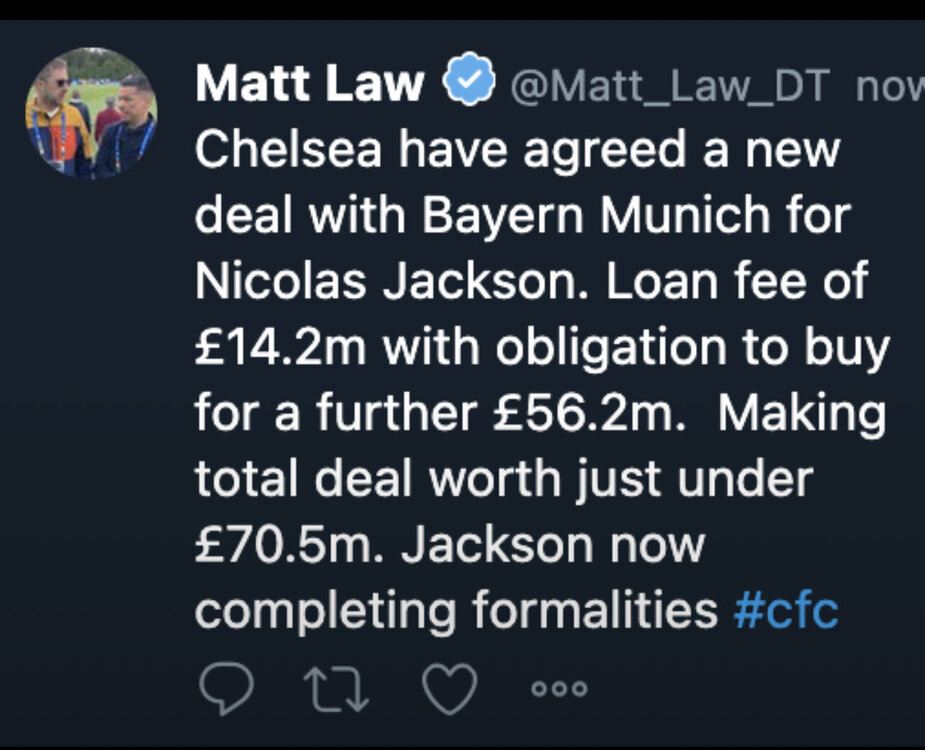925x750 pixels.
Task: Click 'obligation to buy' phrase
Action: pyautogui.click(x=693, y=349)
